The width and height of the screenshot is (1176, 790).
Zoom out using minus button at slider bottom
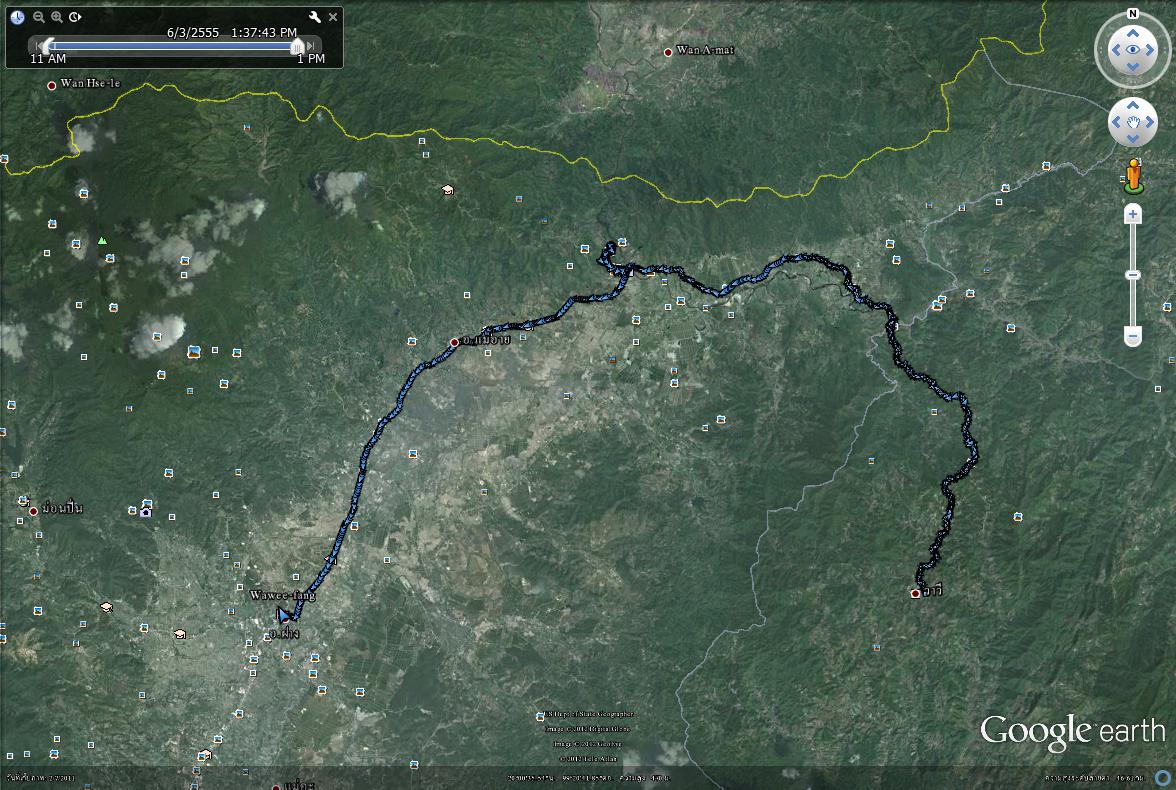1133,337
